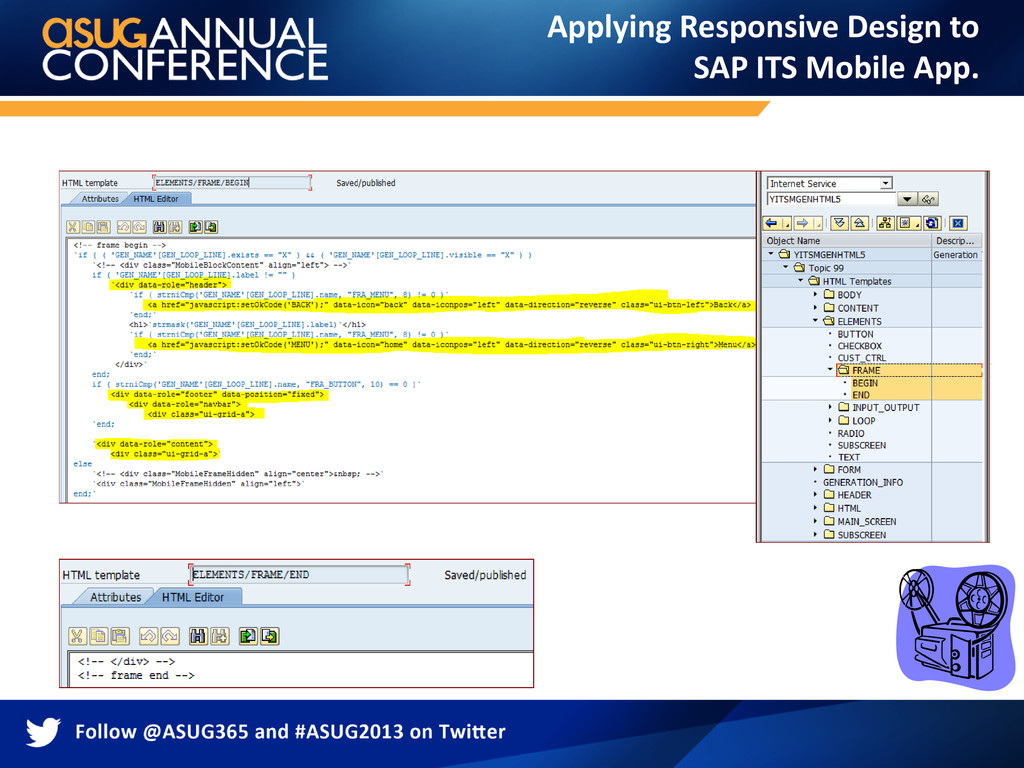1024x768 pixels.
Task: Click Expand all nodes icon in navigator
Action: click(840, 223)
